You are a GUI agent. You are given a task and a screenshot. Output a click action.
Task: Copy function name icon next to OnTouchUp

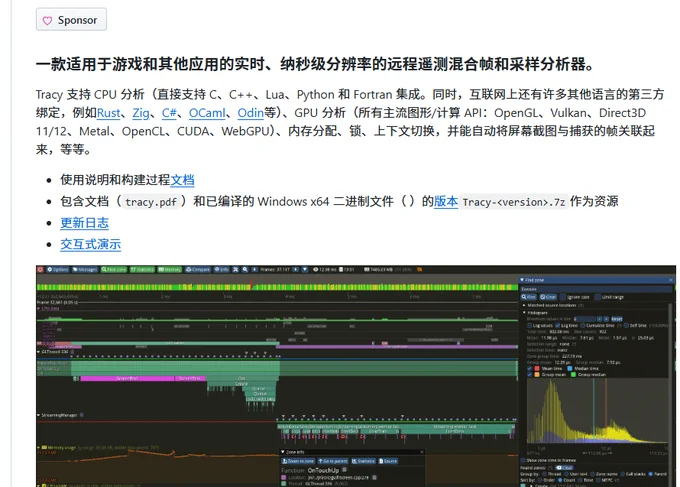tap(344, 470)
